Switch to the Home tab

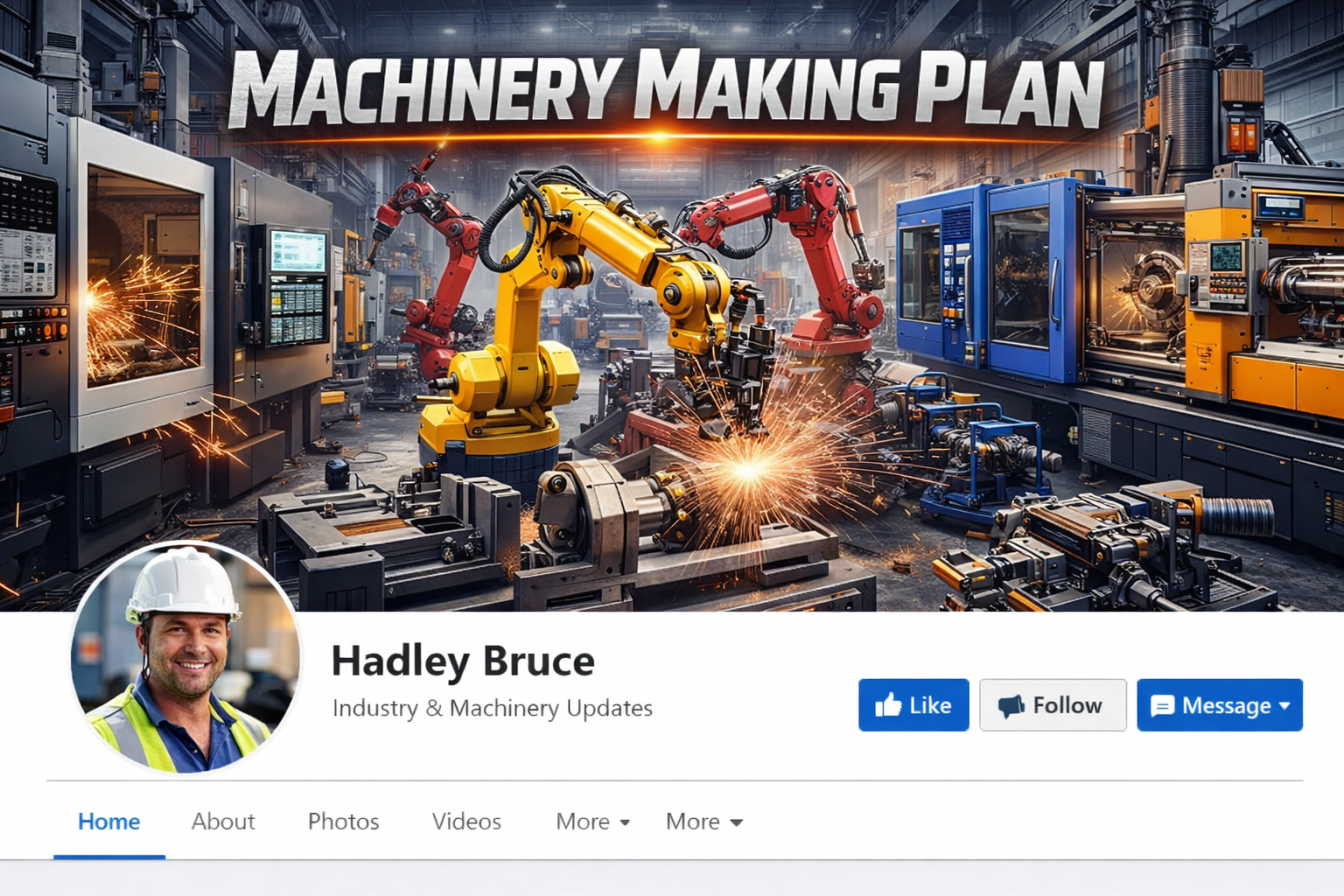[x=109, y=822]
